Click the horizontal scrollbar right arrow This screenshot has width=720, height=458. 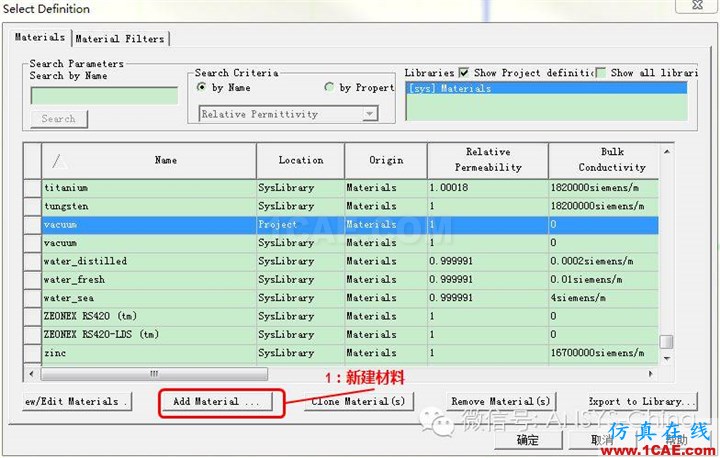651,374
